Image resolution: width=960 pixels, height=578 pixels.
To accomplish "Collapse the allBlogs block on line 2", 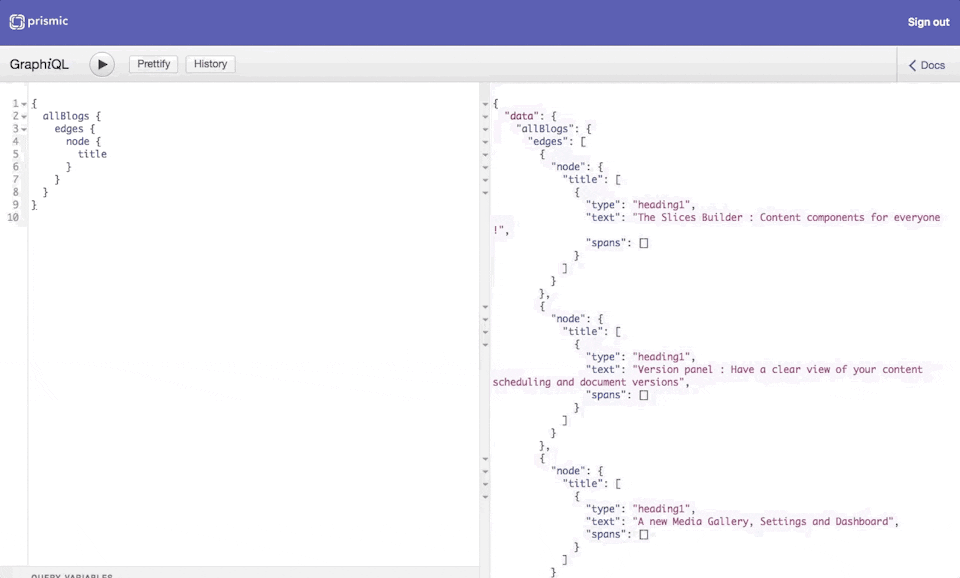I will pos(24,116).
